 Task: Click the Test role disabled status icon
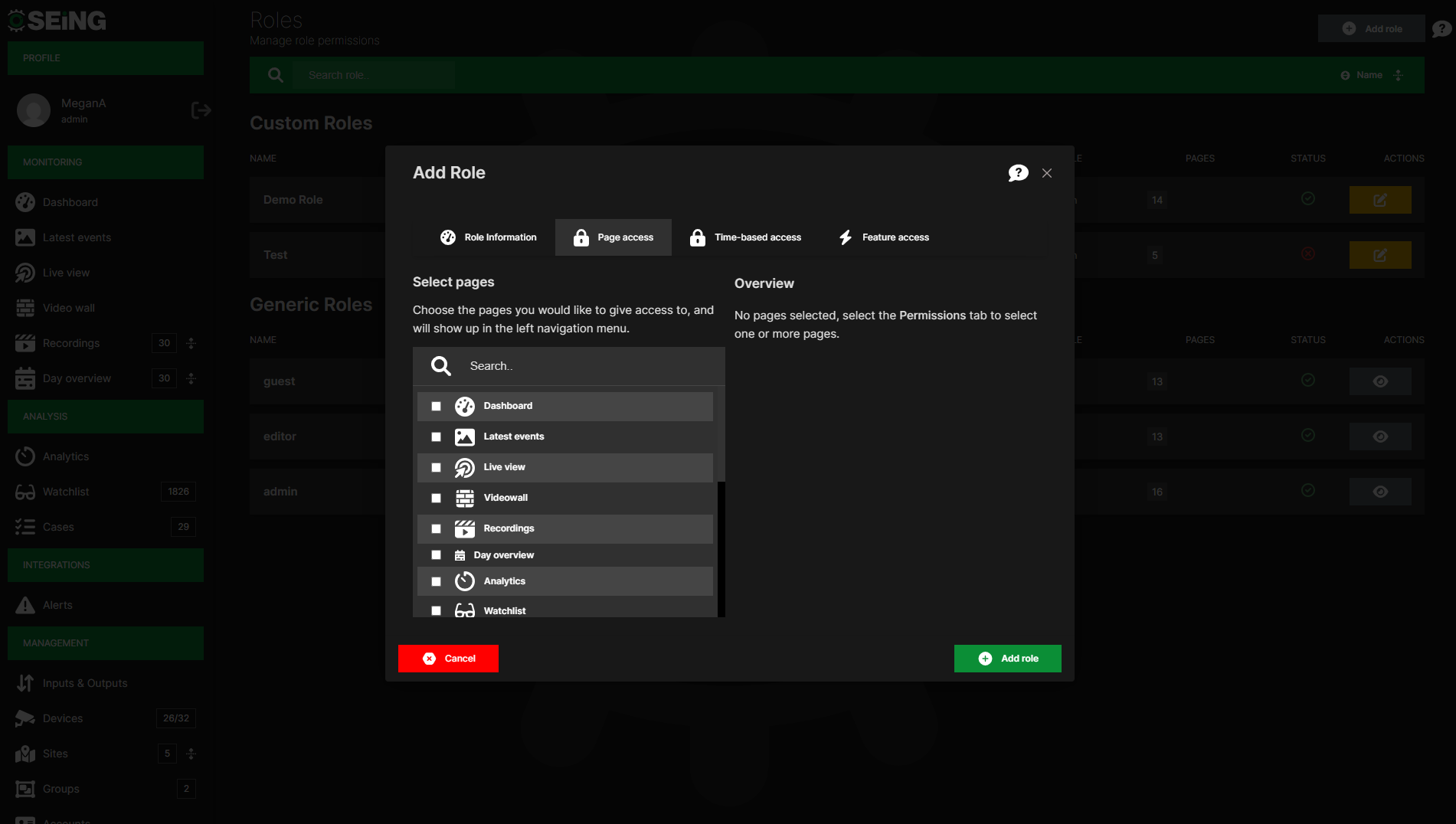(1308, 253)
